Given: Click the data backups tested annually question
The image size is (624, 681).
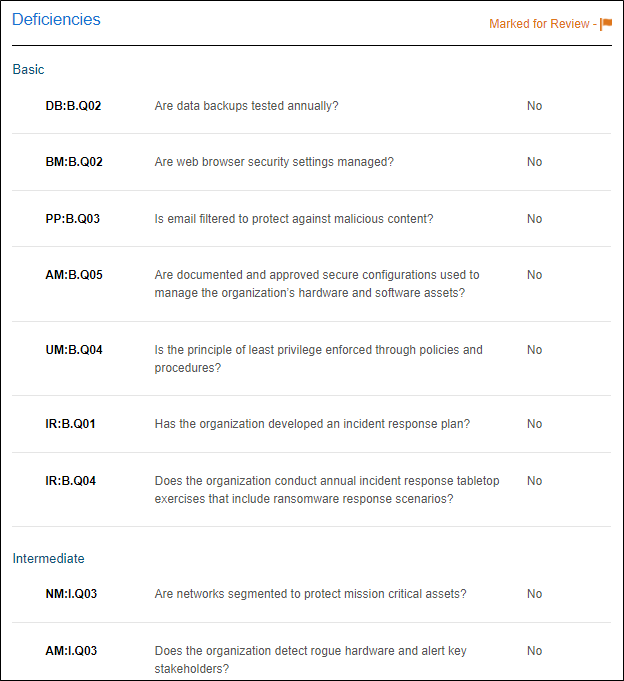Looking at the screenshot, I should (x=246, y=106).
